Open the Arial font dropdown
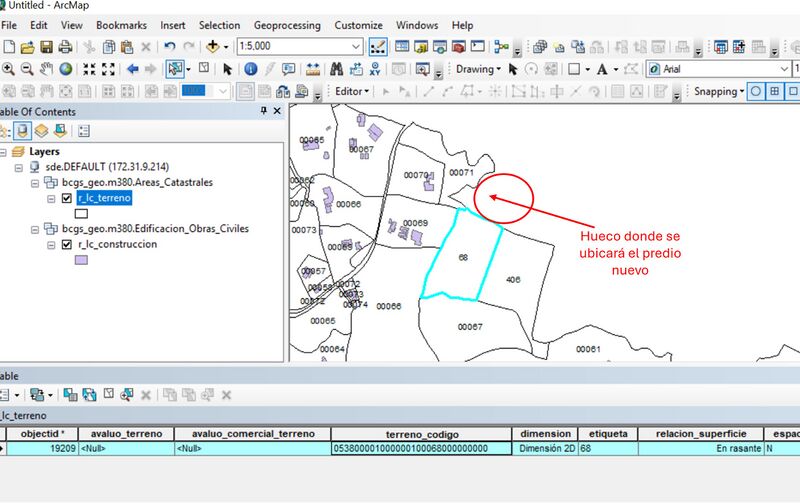 coord(784,69)
